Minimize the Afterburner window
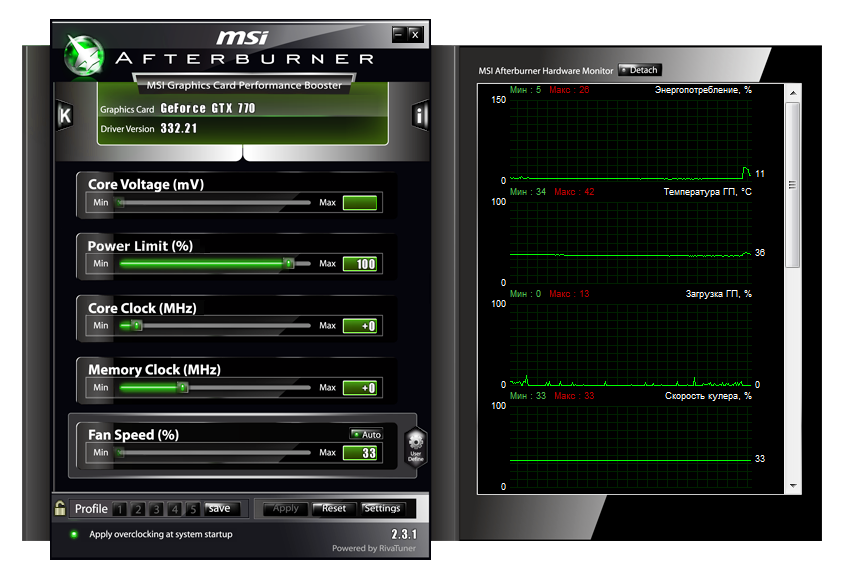 pyautogui.click(x=398, y=34)
